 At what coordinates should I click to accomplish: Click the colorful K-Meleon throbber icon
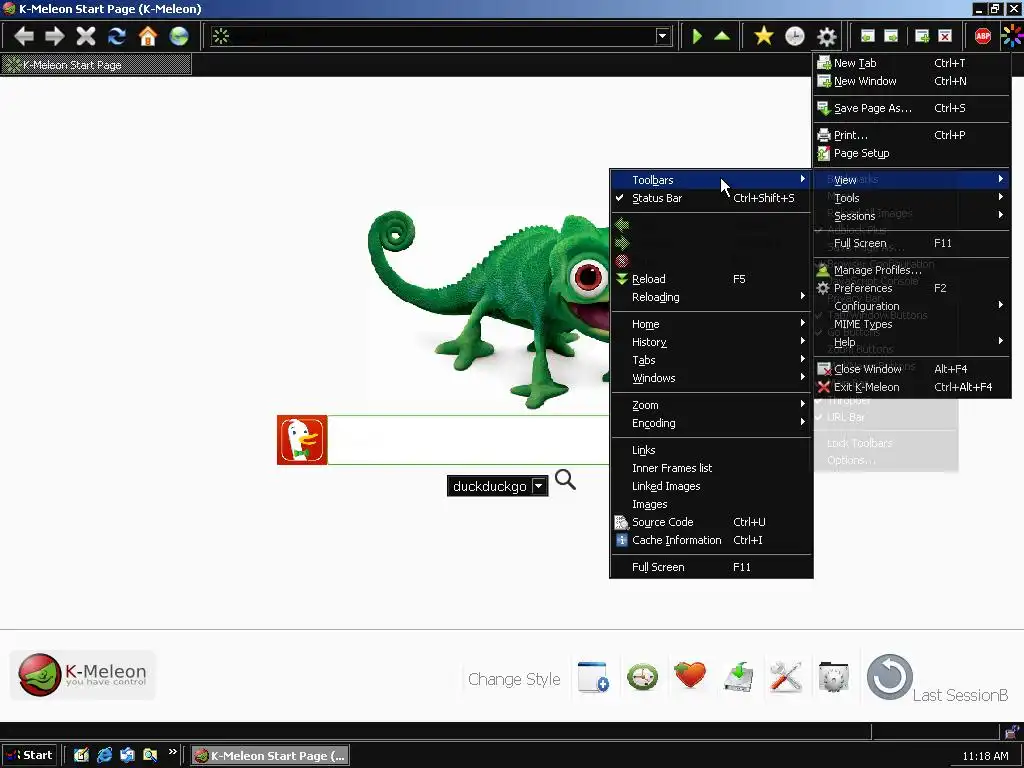(x=1012, y=36)
